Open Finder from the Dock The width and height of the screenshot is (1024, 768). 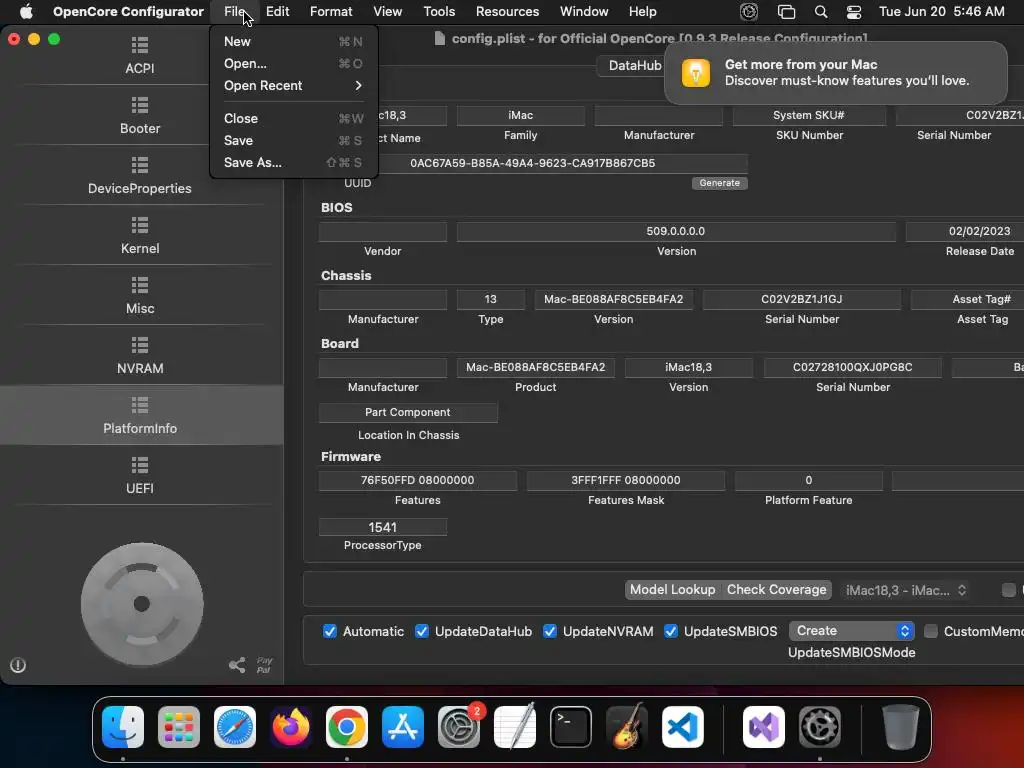coord(123,727)
